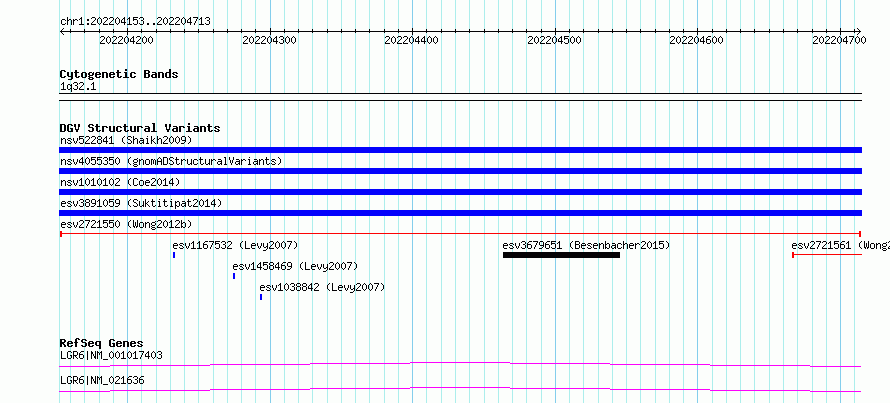
Task: Open variant nsv522841 (Shaikh2009) label
Action: pos(126,140)
